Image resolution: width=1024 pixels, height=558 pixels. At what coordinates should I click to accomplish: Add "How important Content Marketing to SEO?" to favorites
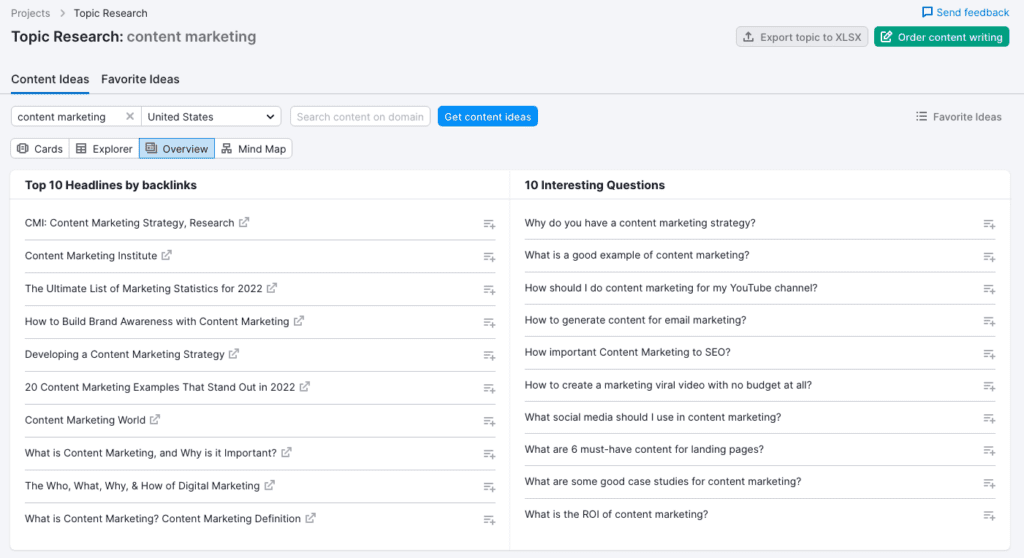click(x=989, y=354)
